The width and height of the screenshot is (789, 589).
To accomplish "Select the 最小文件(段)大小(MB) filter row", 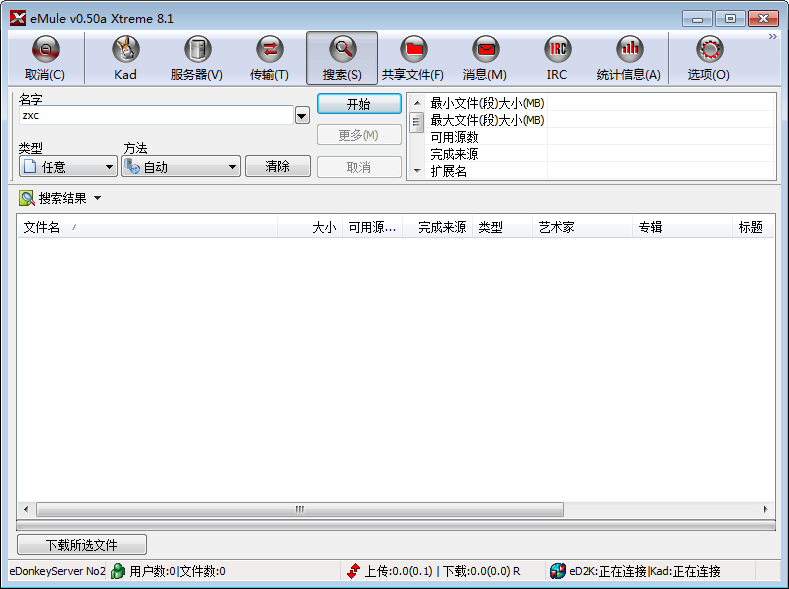I will coord(599,103).
